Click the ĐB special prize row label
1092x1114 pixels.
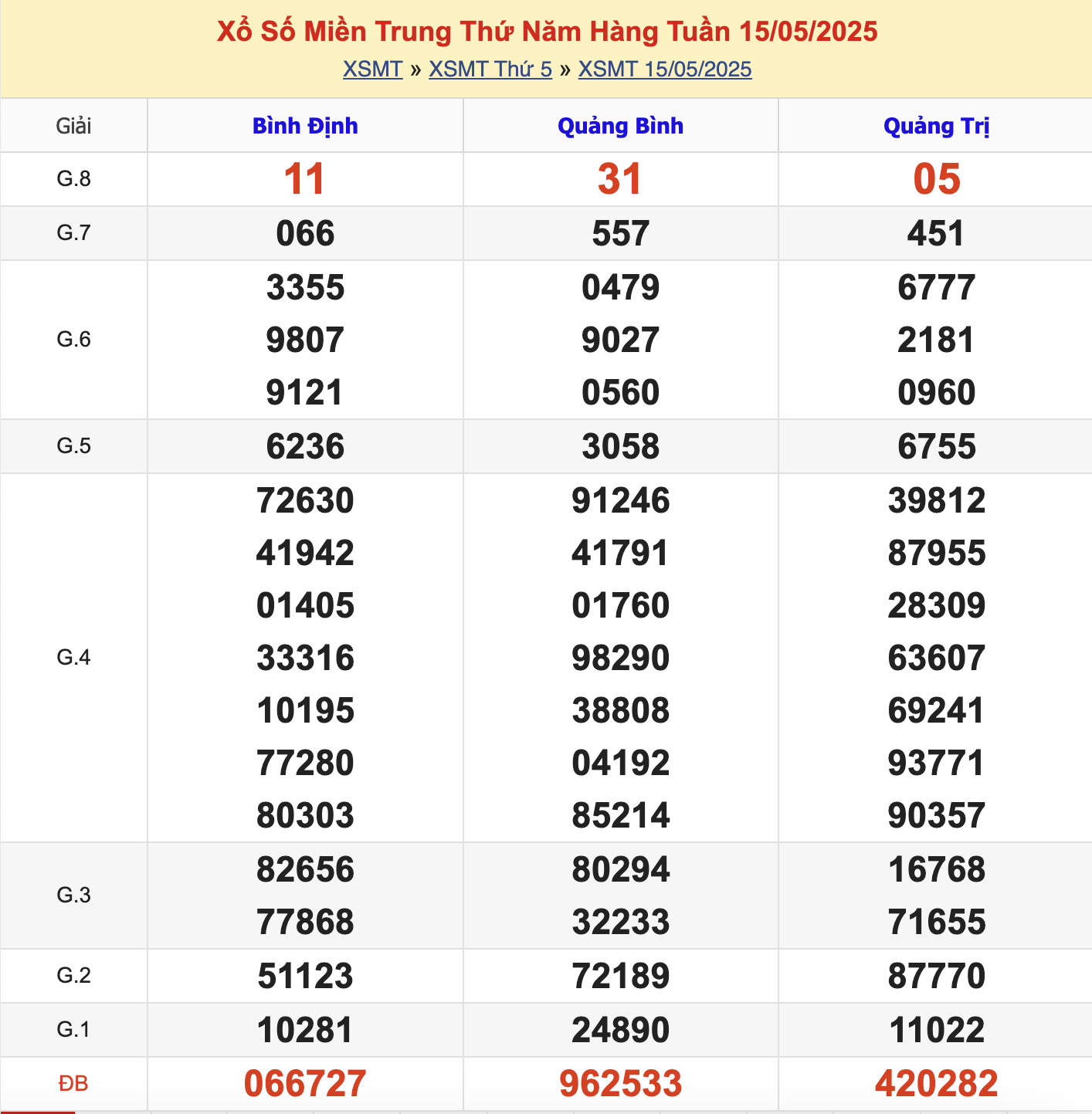pyautogui.click(x=74, y=1084)
